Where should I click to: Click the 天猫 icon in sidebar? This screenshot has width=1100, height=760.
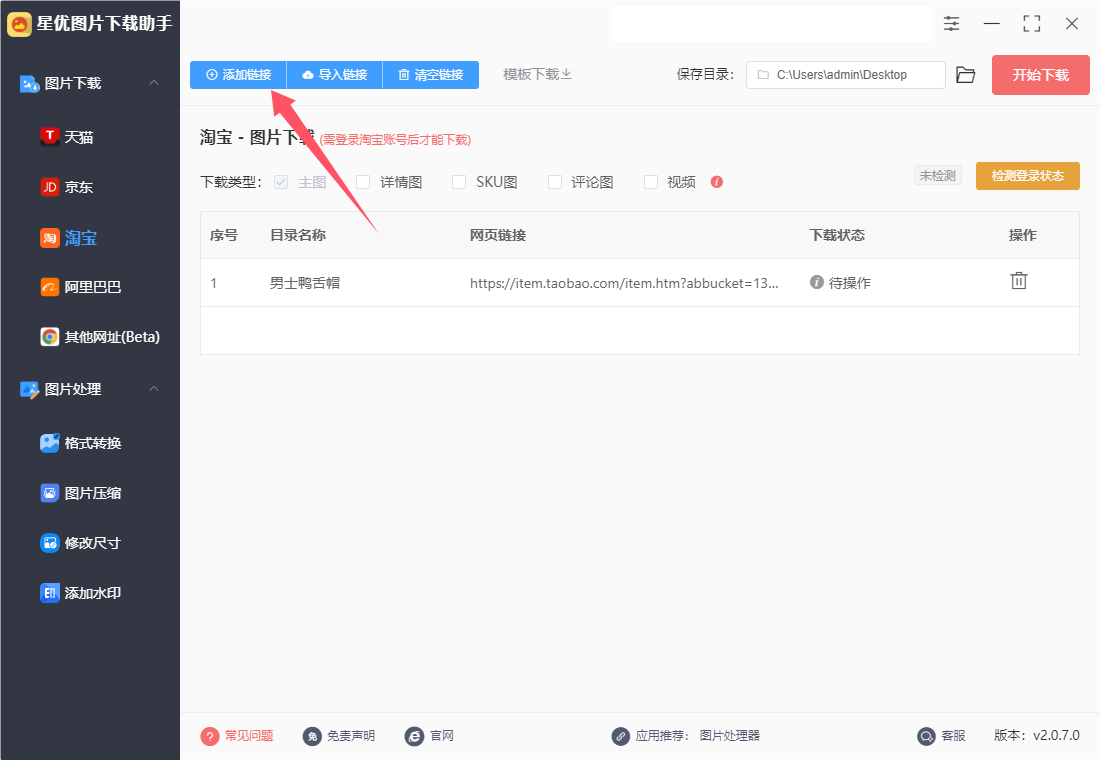(x=49, y=137)
